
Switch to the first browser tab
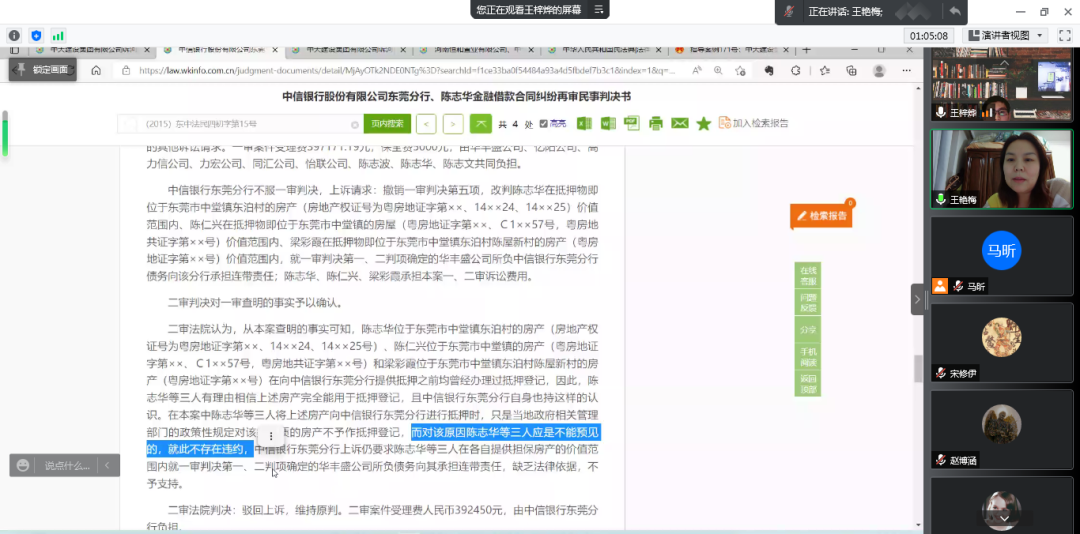pos(92,49)
